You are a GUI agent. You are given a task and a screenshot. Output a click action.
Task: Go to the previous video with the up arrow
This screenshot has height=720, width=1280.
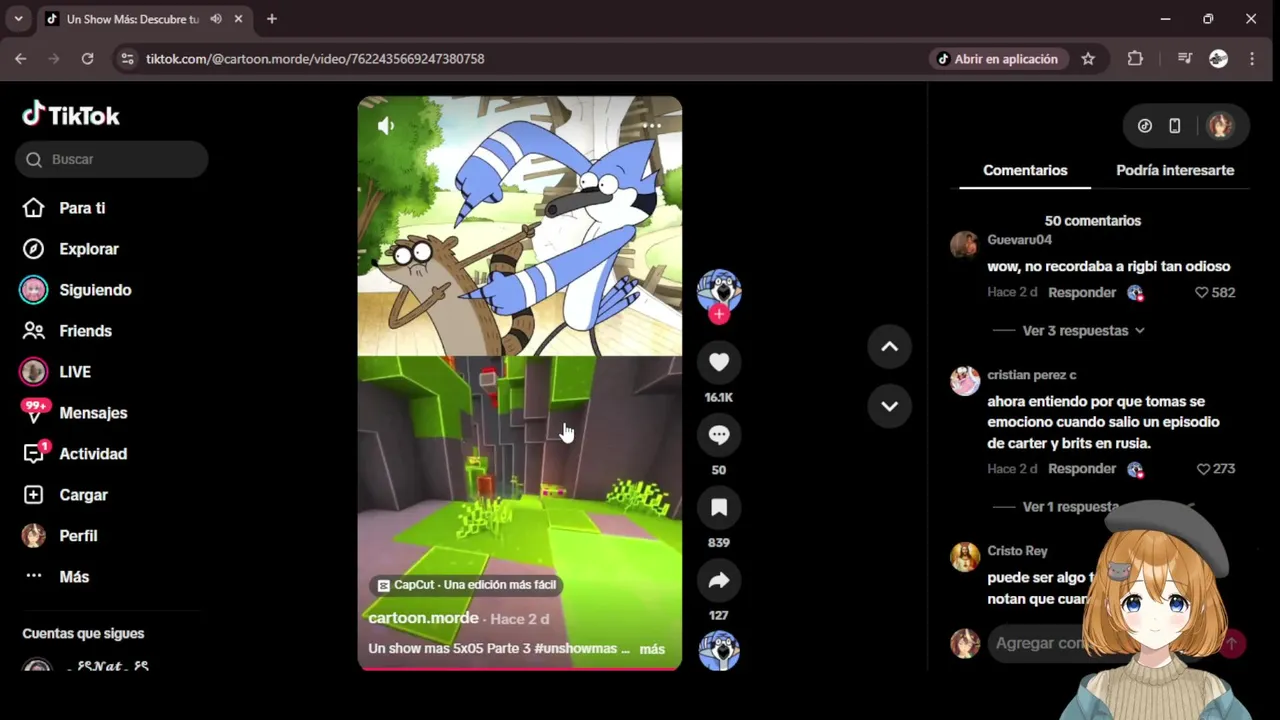(889, 347)
